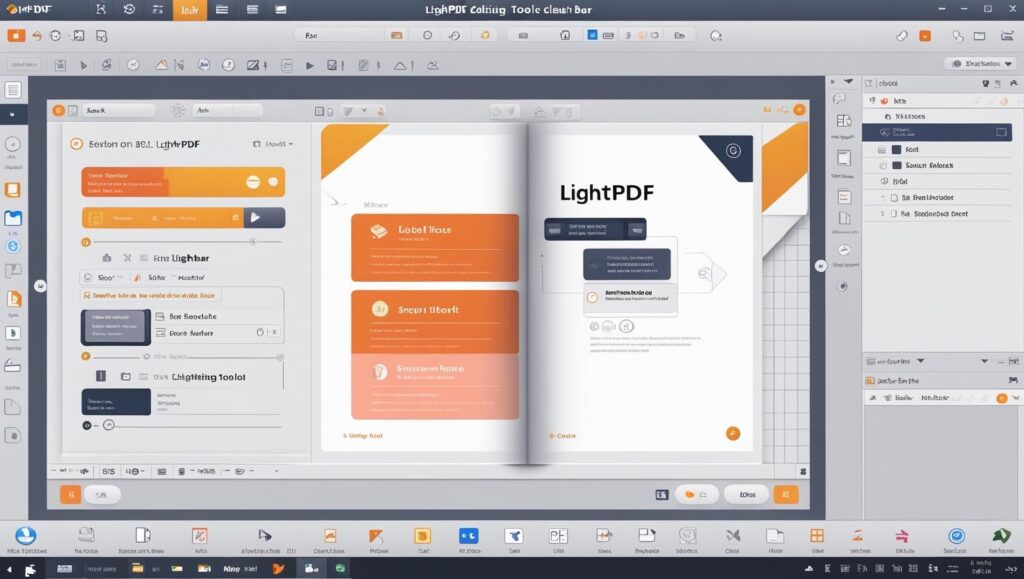Toggle the orange pill switch below the document
Viewport: 1024px width, 579px height.
pyautogui.click(x=697, y=494)
